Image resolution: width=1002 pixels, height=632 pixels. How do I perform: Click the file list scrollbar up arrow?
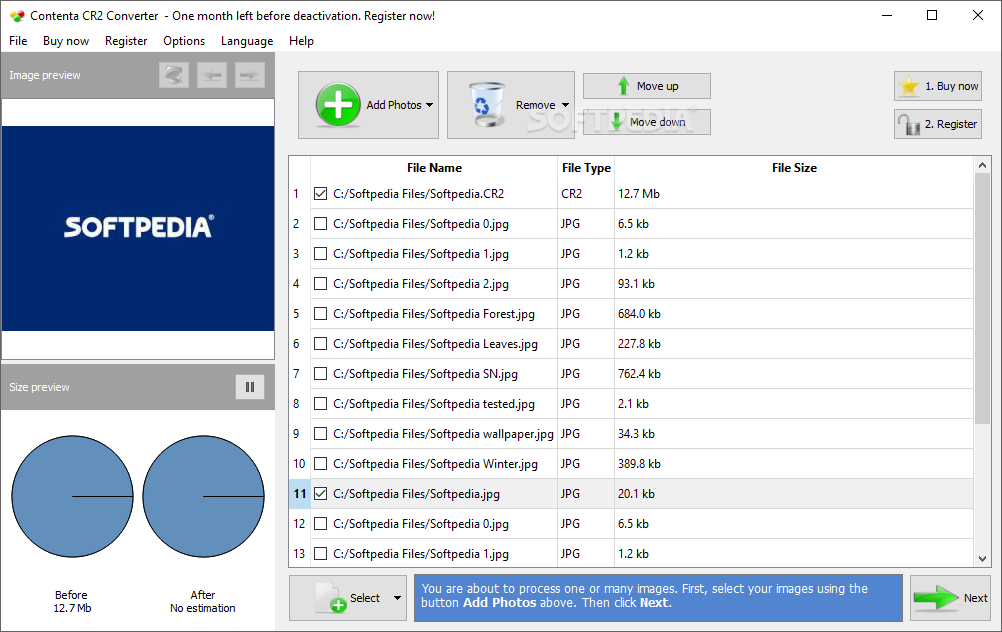click(982, 166)
